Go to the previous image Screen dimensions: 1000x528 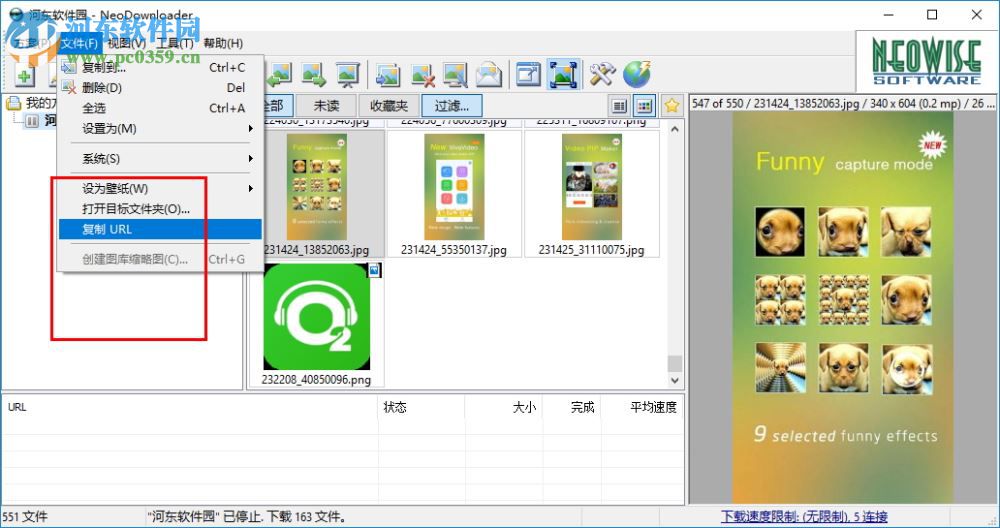pyautogui.click(x=279, y=74)
